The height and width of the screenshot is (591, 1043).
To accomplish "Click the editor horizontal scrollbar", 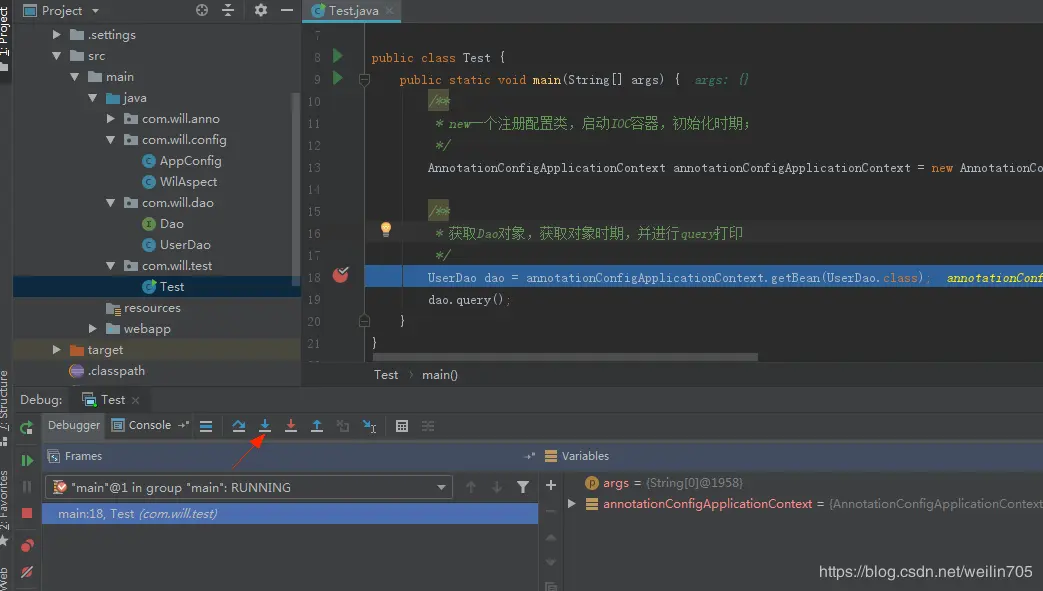I will (x=565, y=357).
